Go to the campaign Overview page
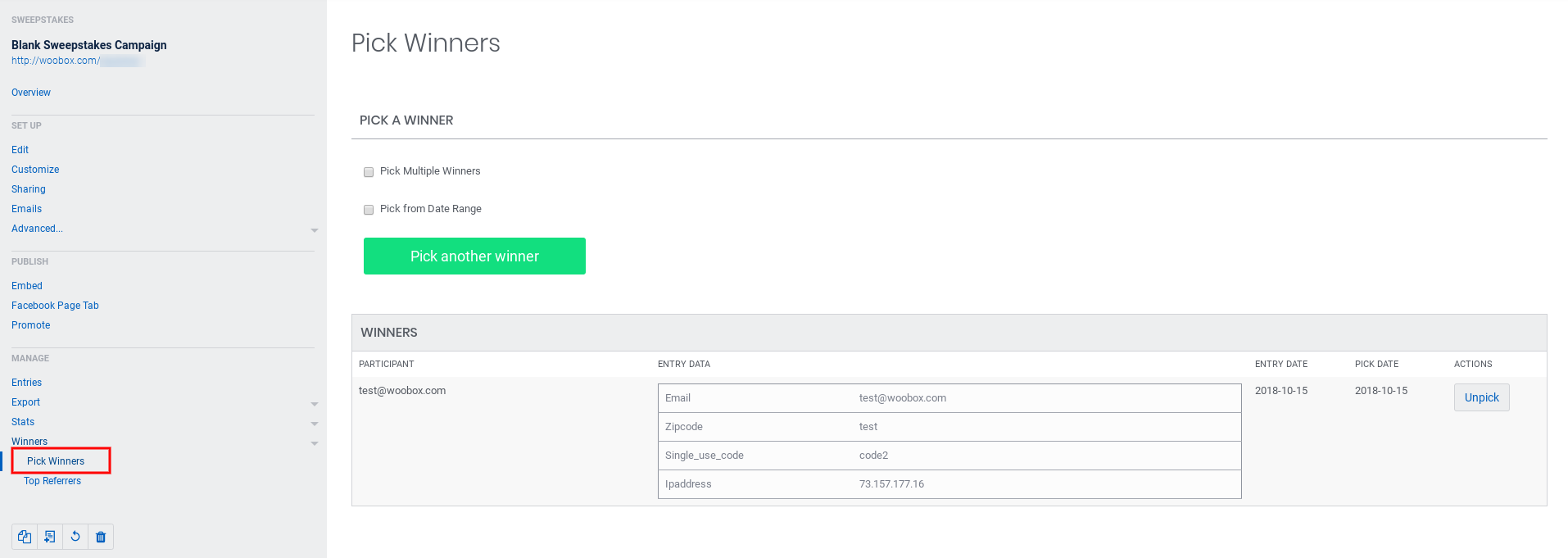Screen dimensions: 1568x558 click(x=31, y=93)
